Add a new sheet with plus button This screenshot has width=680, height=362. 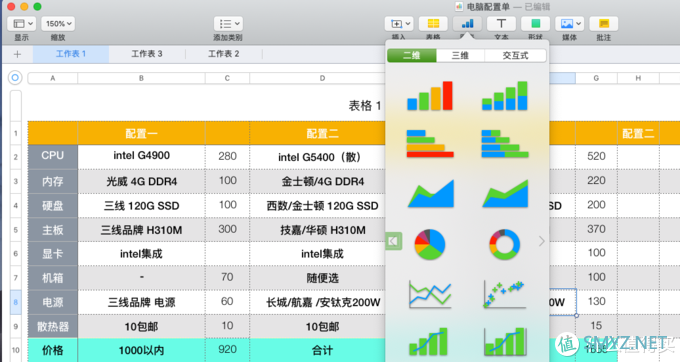17,54
